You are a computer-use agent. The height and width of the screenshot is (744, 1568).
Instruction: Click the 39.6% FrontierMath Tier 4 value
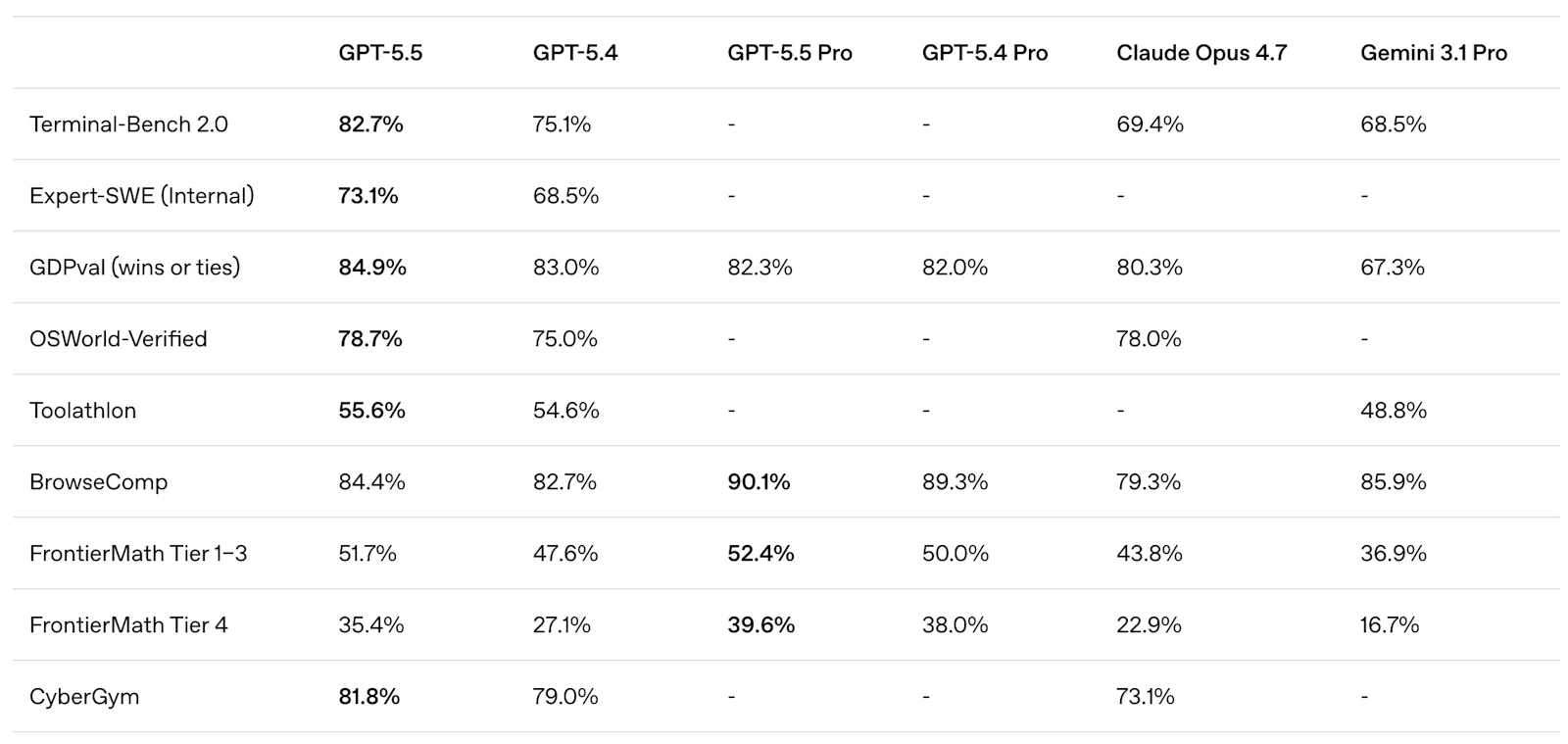point(760,625)
